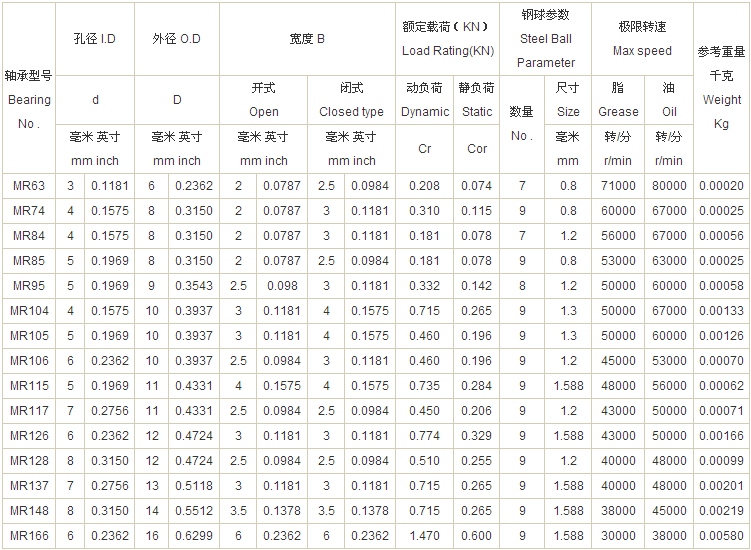Click outer diameter 0.5118 for MR137

click(194, 486)
